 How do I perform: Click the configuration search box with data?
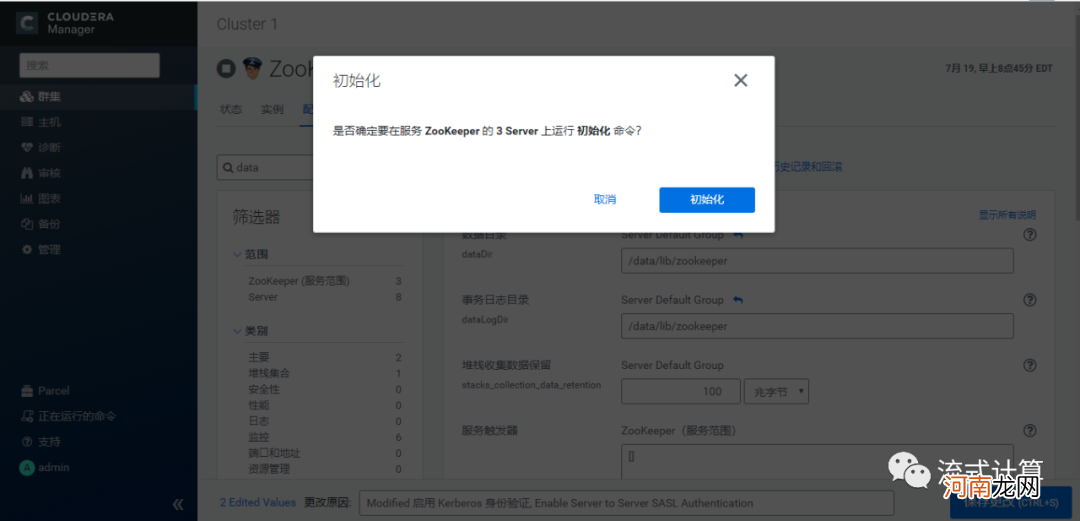pyautogui.click(x=265, y=167)
